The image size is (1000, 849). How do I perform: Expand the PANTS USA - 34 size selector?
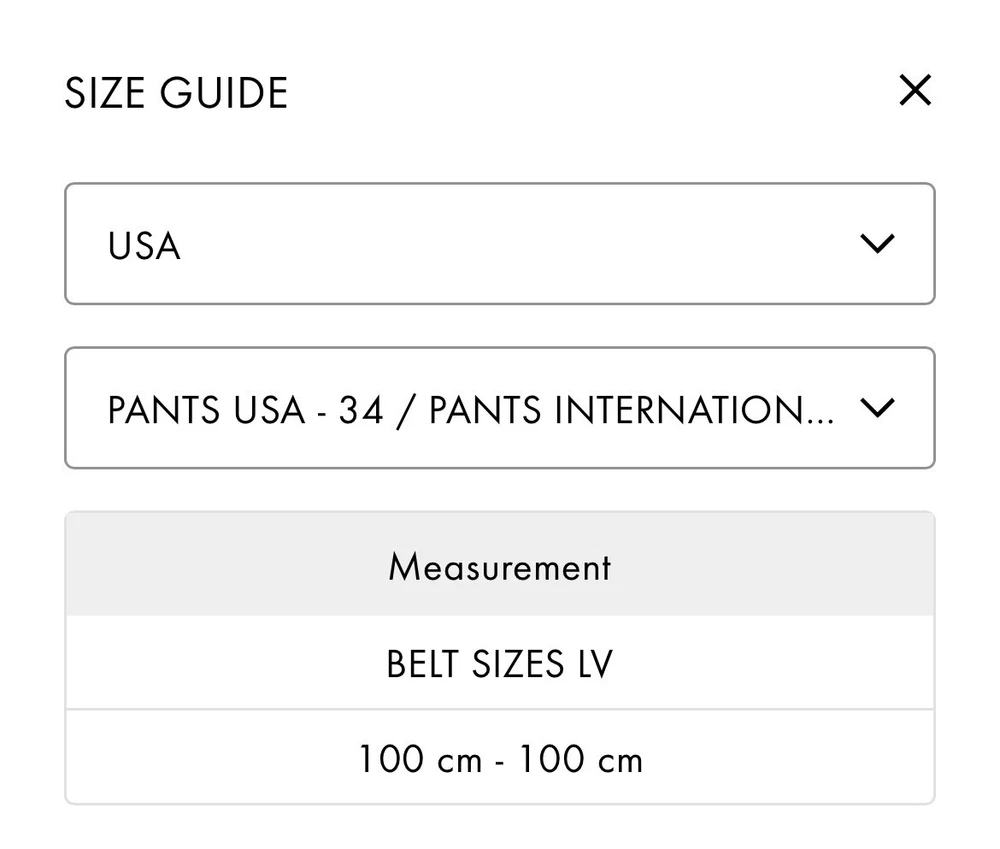click(x=499, y=407)
